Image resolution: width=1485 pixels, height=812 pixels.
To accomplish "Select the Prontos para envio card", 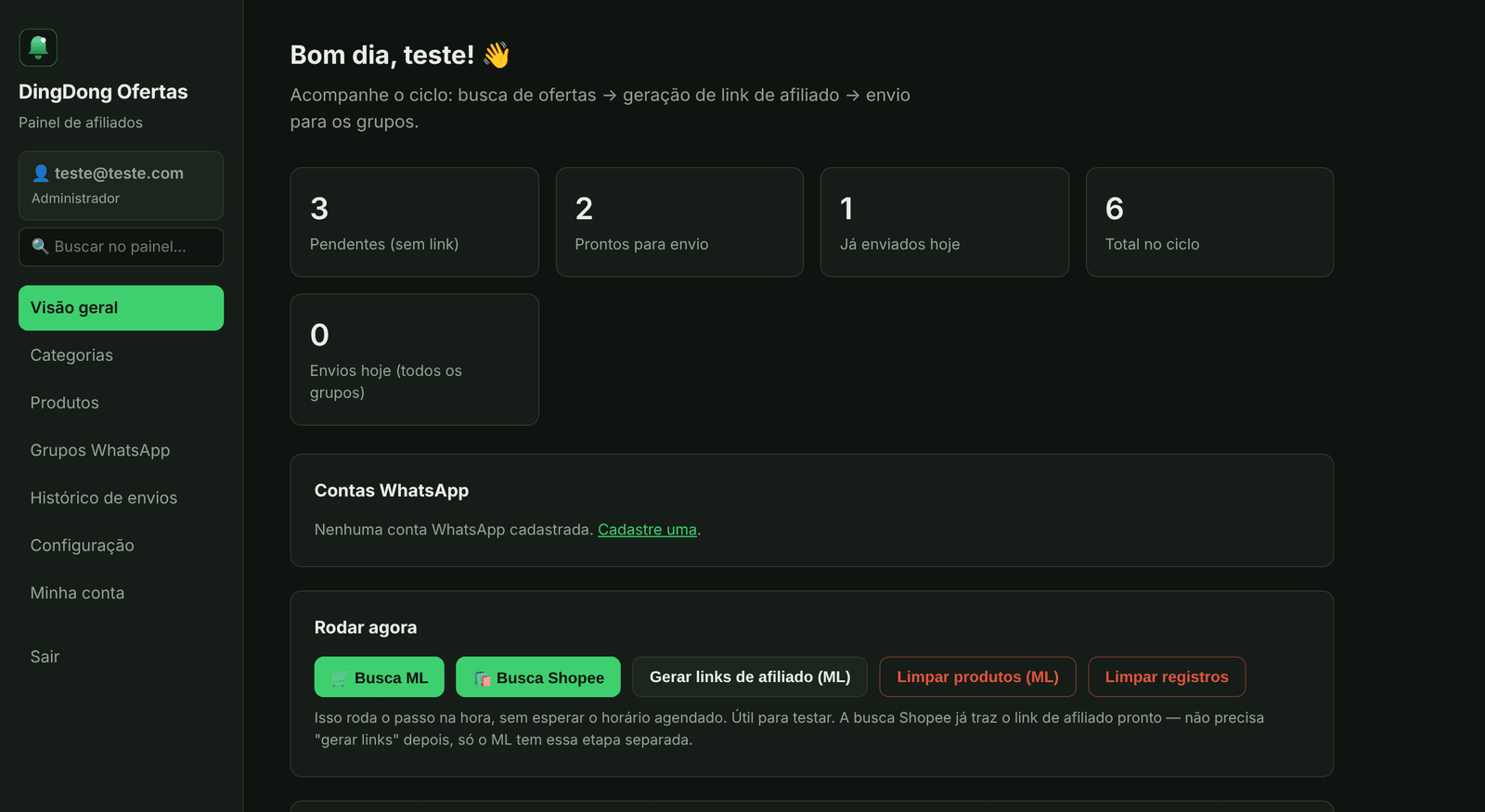I will pos(679,222).
